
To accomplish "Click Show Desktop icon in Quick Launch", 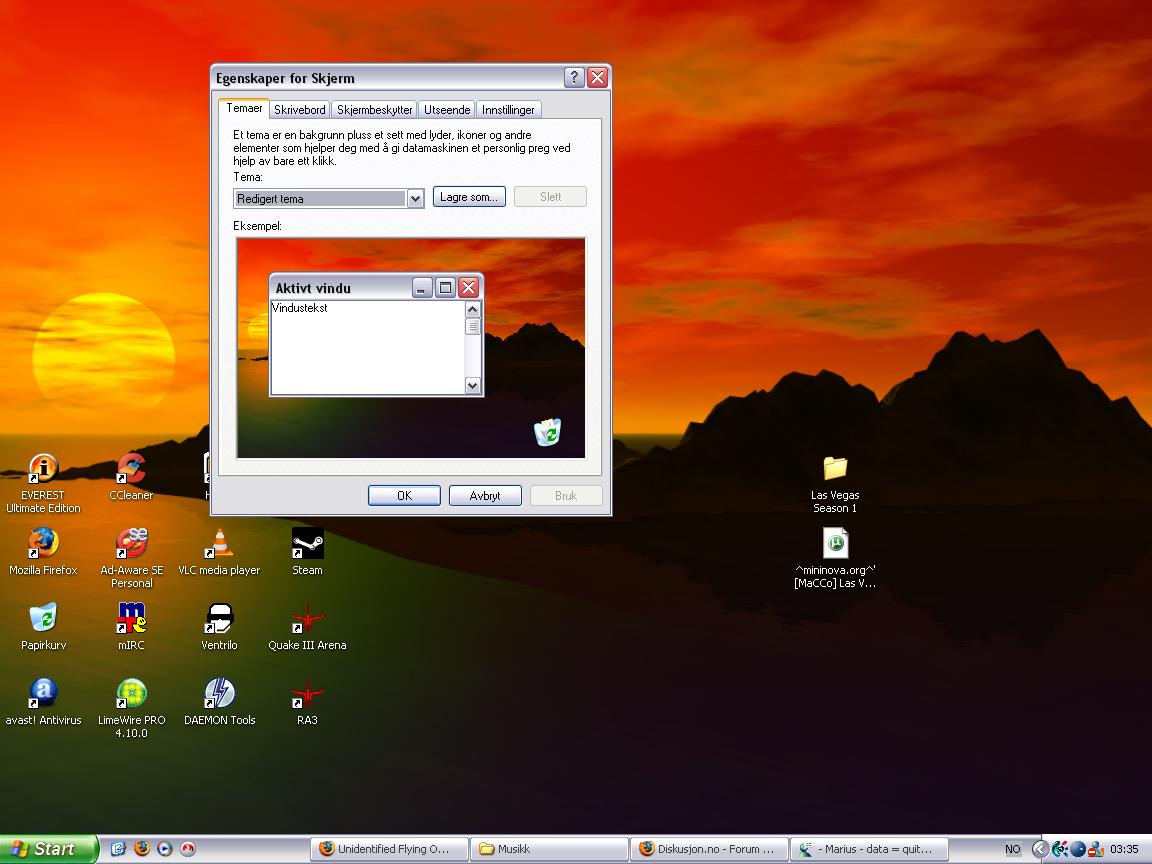I will (118, 849).
